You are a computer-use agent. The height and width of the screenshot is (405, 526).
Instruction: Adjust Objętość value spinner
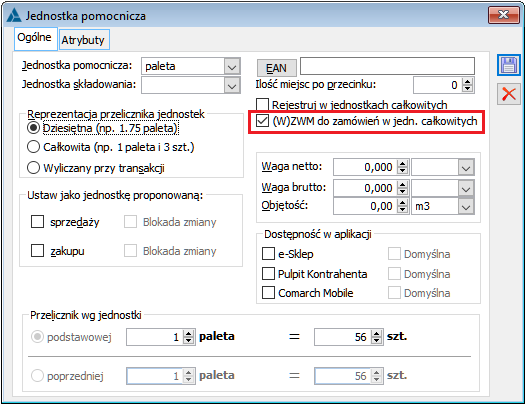point(402,206)
